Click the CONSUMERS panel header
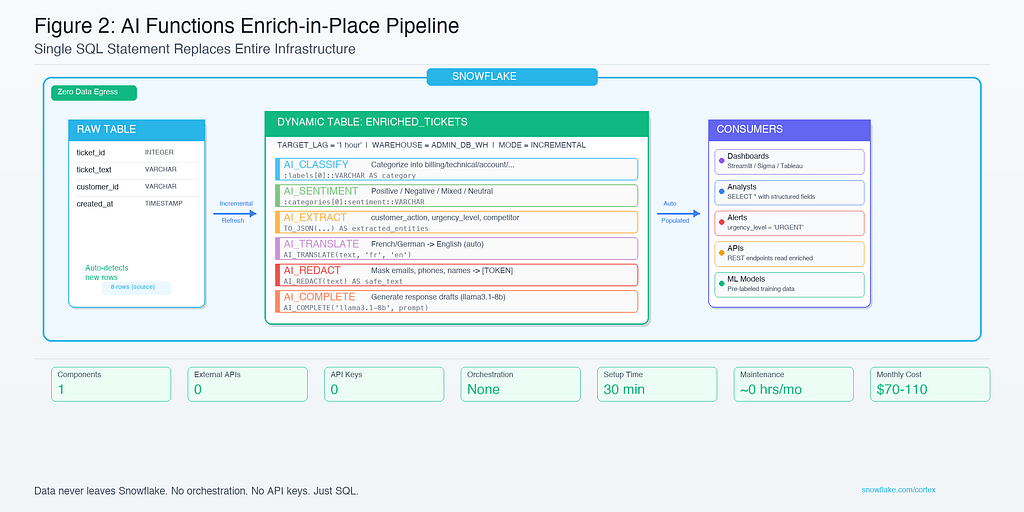 point(790,129)
